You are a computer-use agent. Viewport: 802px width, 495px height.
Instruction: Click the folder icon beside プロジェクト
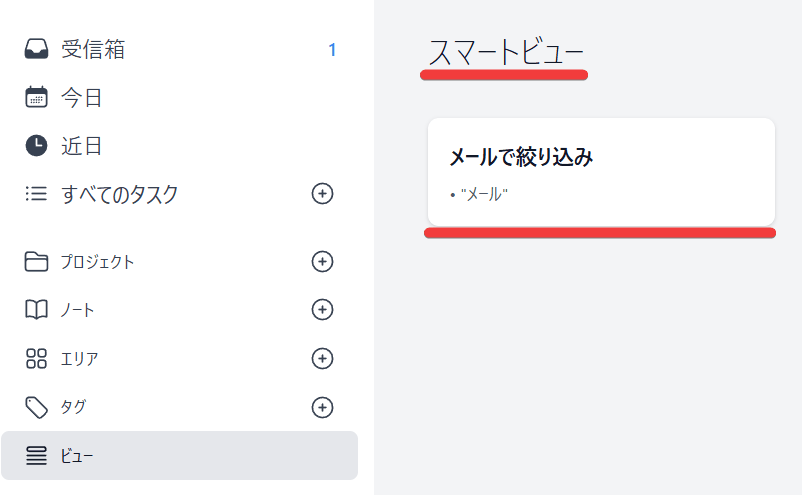click(x=36, y=262)
